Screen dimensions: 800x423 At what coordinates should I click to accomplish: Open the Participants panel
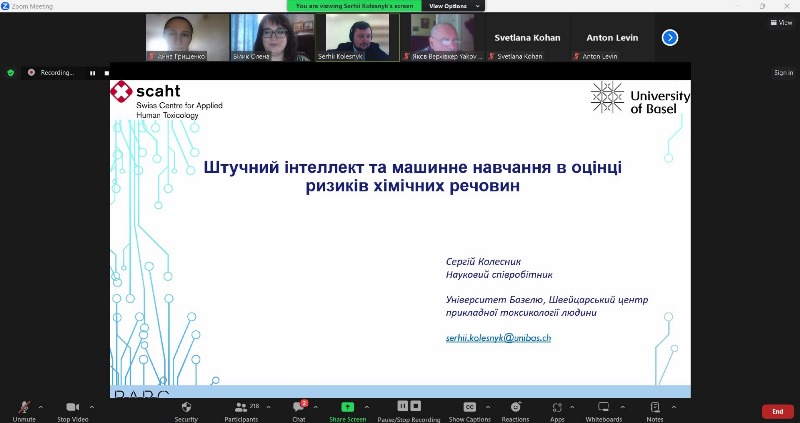pyautogui.click(x=241, y=410)
